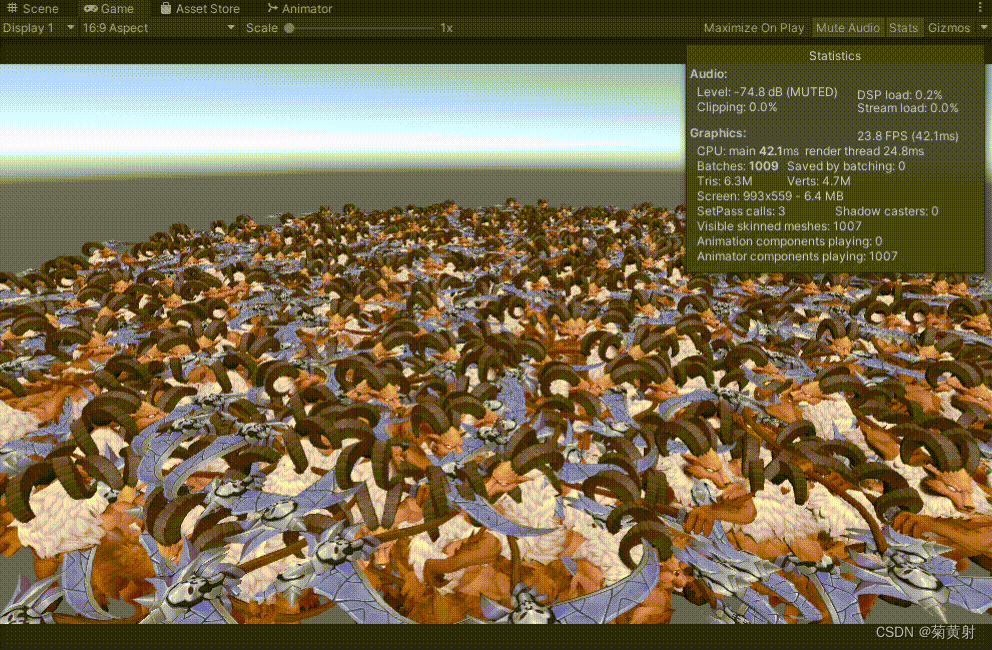Viewport: 992px width, 650px height.
Task: Click 'Verts: 4.7M' text
Action: (819, 181)
